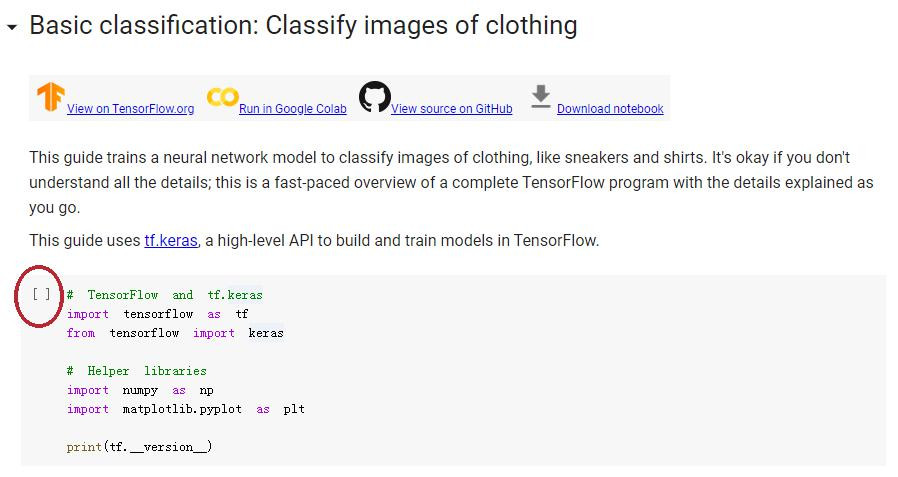The image size is (898, 477).
Task: Click the intro paragraph about sneakers and shirts
Action: click(x=451, y=182)
